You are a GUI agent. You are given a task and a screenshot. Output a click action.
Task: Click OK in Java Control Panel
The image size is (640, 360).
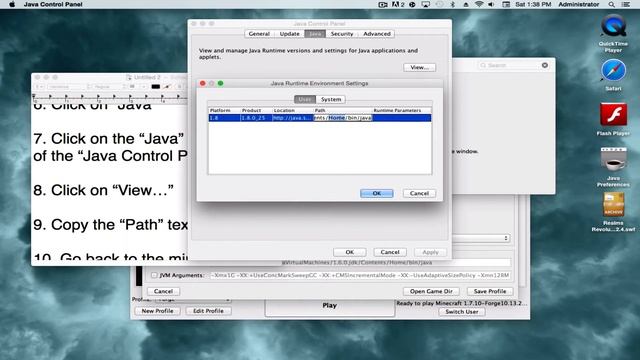[350, 252]
